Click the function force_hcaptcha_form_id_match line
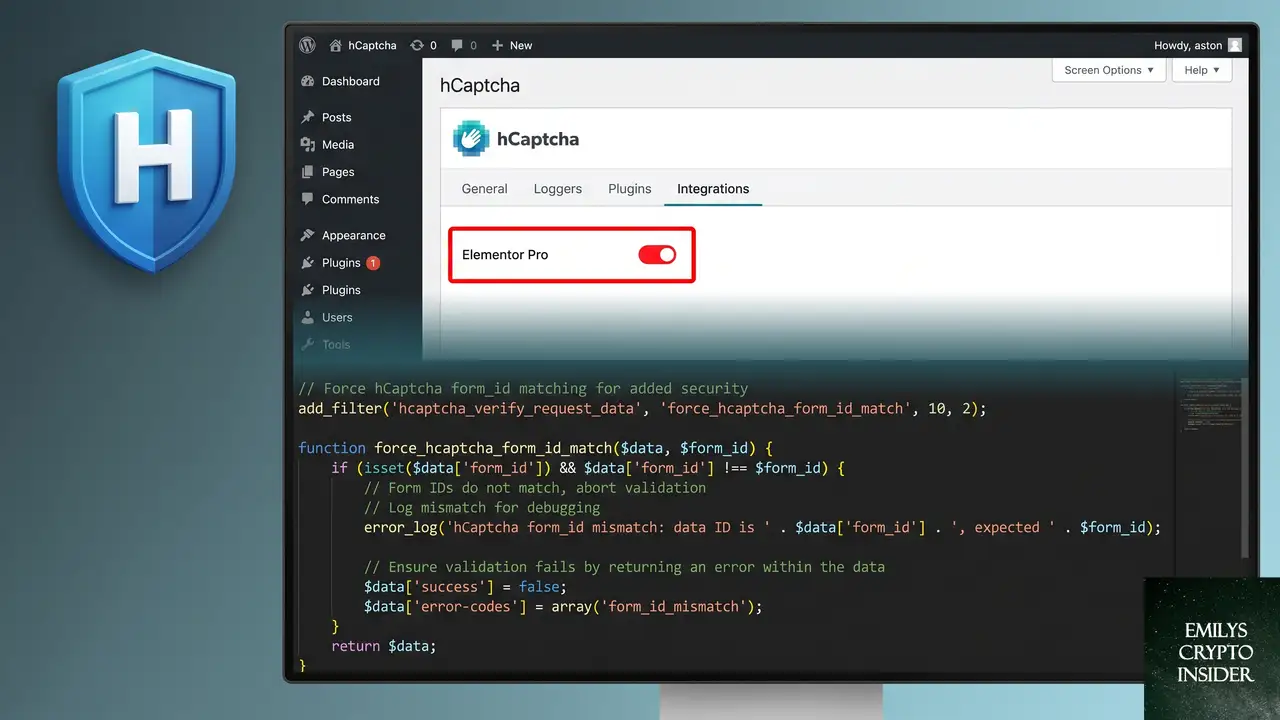The width and height of the screenshot is (1280, 720). click(x=536, y=448)
